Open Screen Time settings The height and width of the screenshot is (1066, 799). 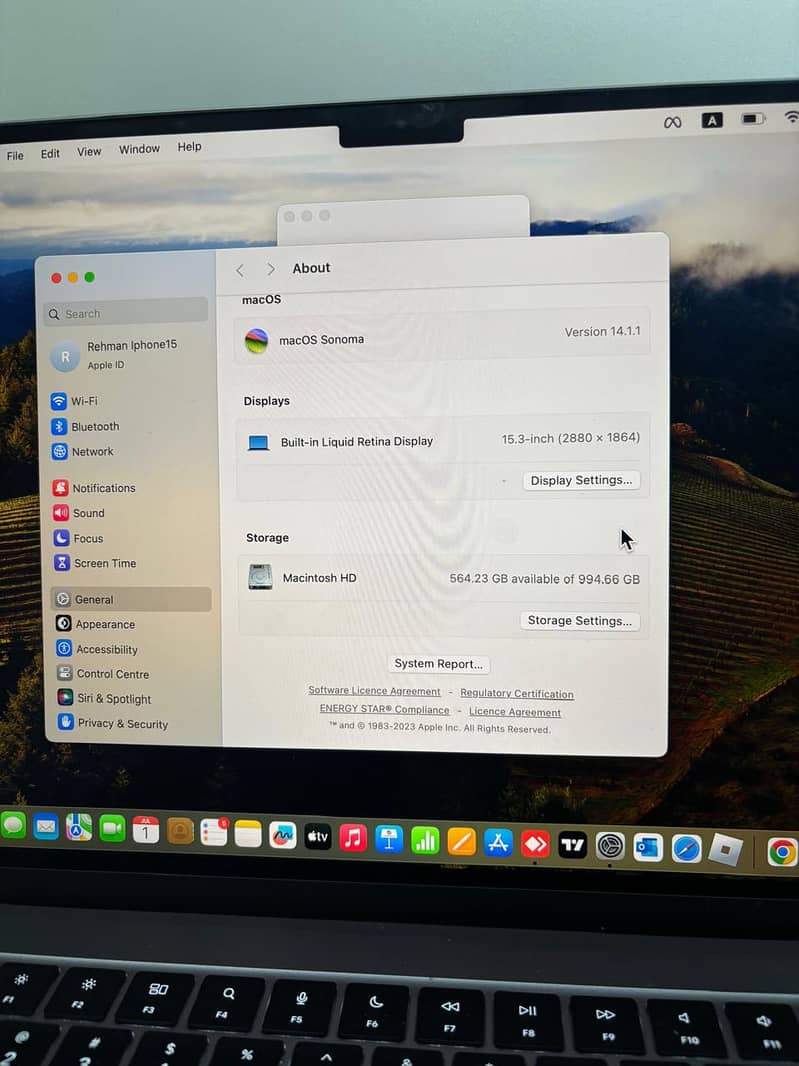click(x=96, y=564)
